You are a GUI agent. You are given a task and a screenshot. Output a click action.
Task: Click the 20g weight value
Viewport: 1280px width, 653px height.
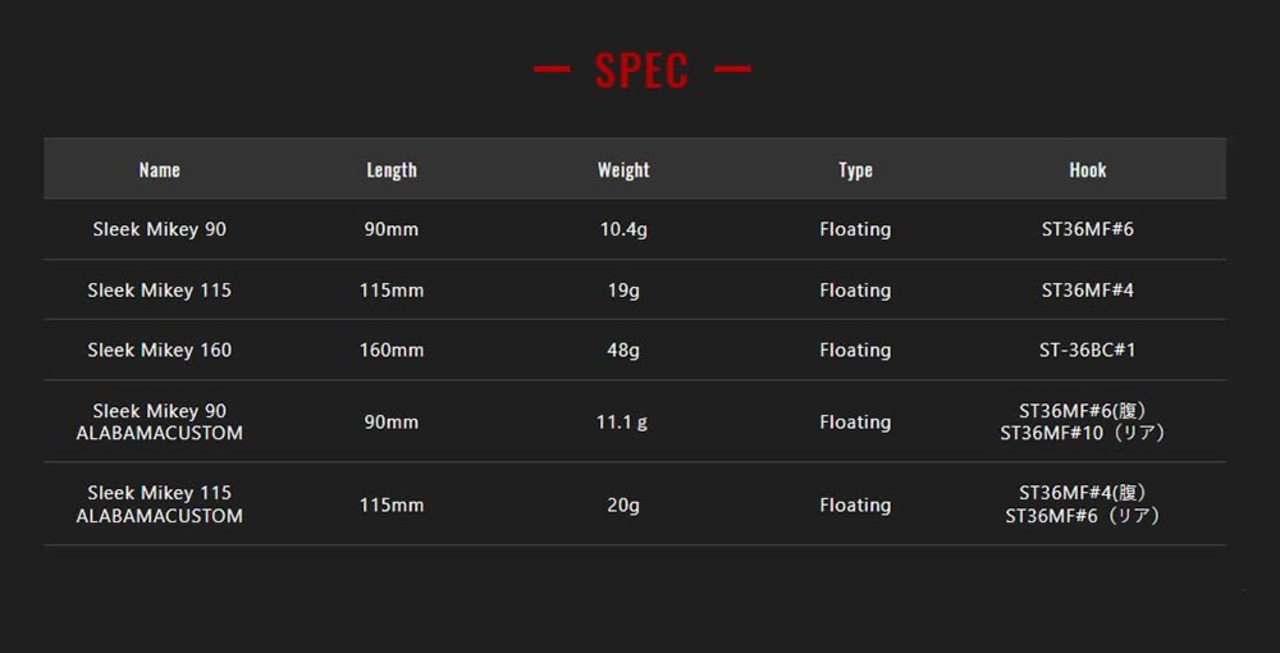click(623, 505)
